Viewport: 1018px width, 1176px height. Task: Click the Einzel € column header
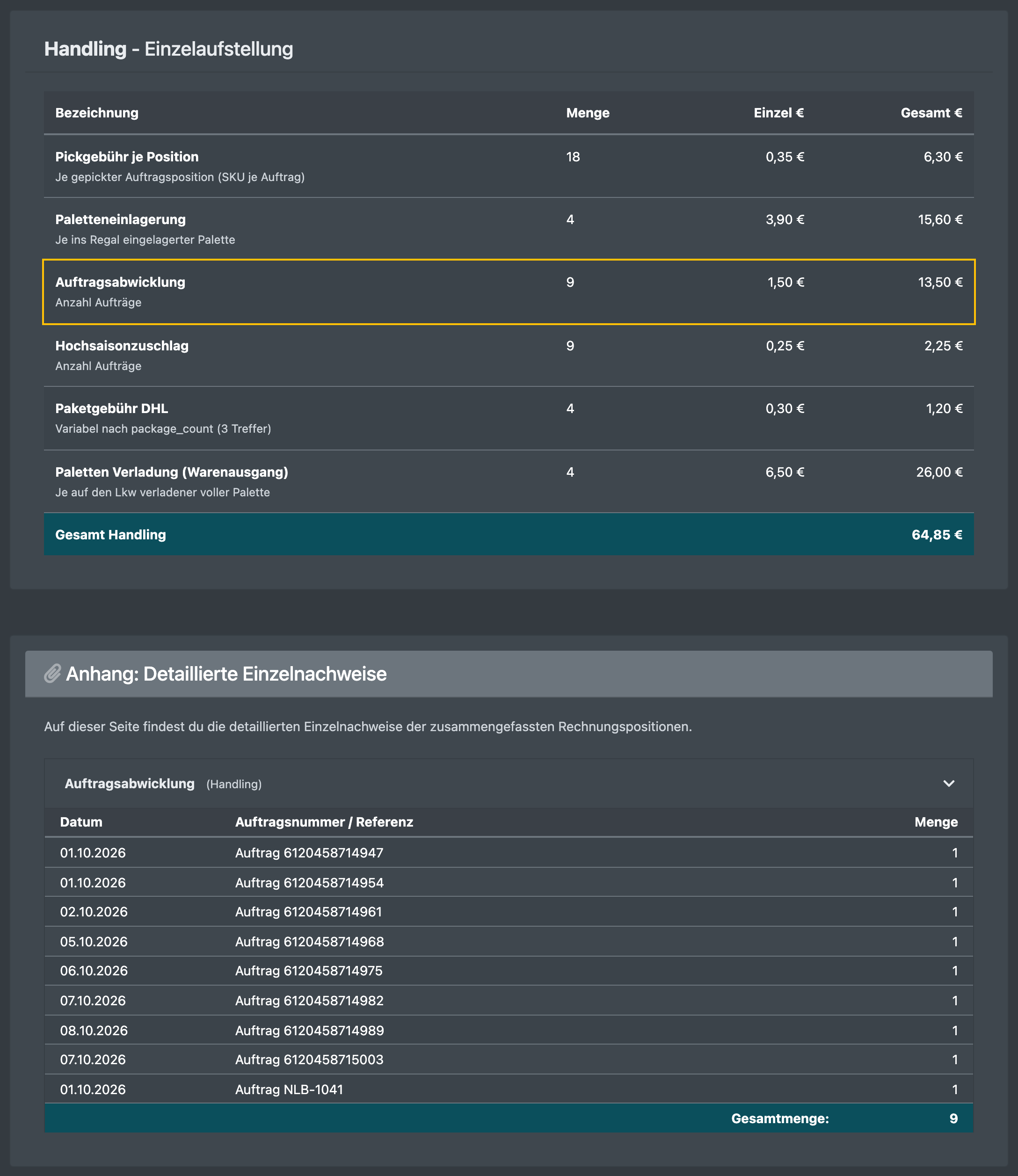[778, 113]
